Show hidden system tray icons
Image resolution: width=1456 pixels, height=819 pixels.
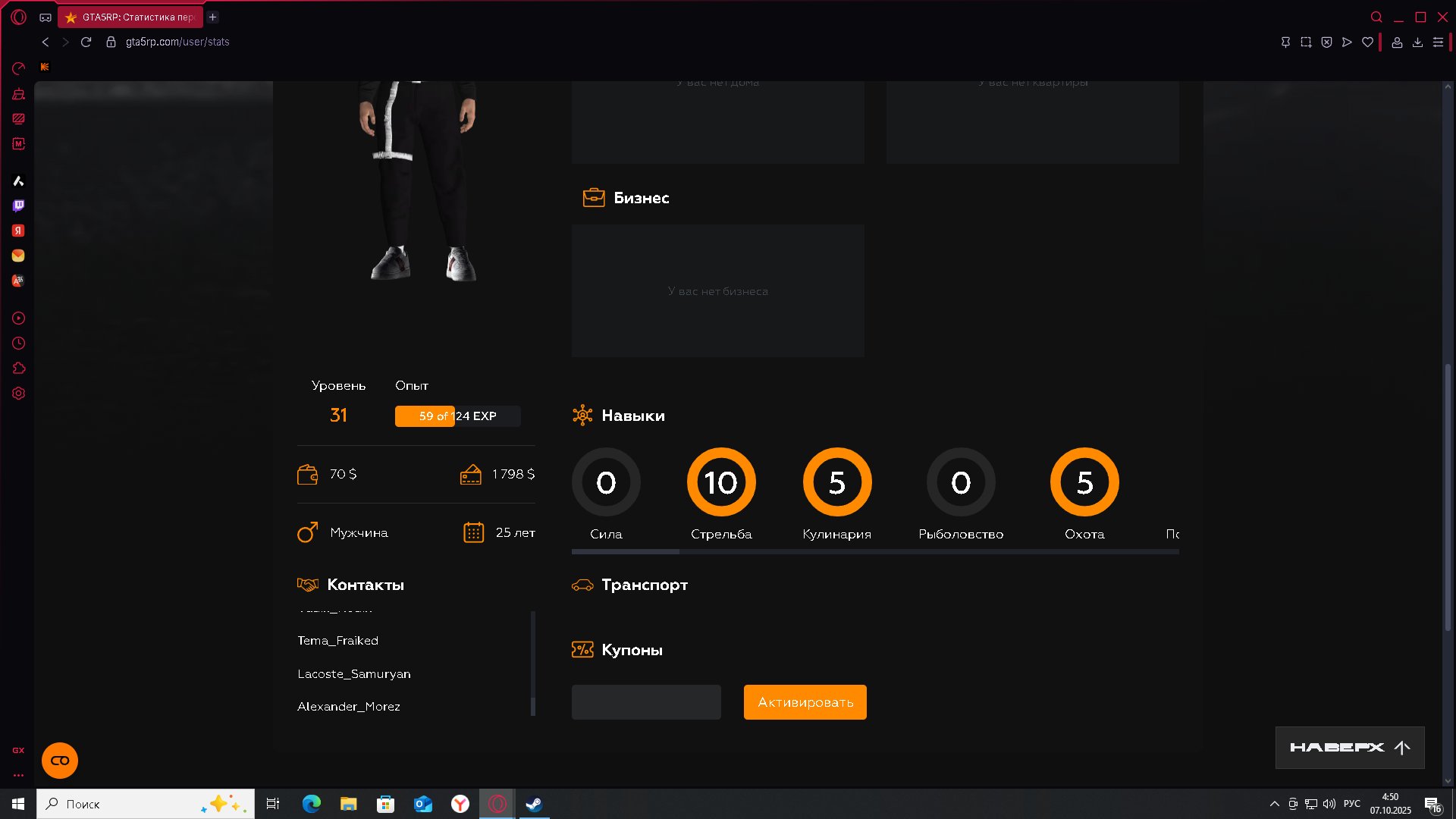1274,804
